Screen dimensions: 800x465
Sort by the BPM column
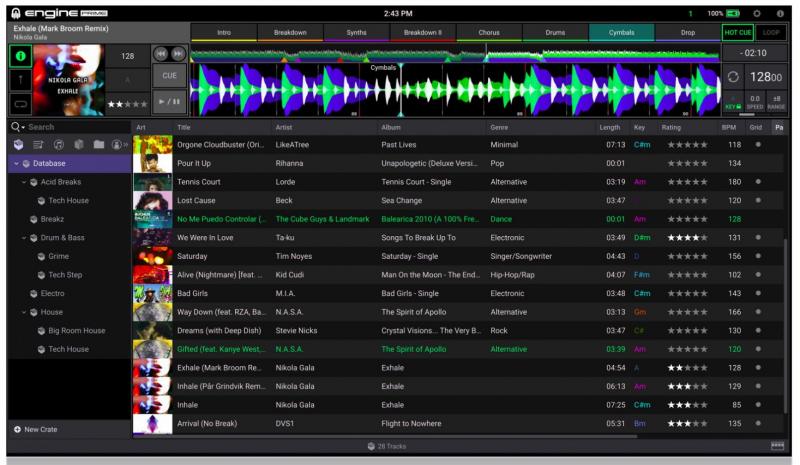pyautogui.click(x=729, y=128)
